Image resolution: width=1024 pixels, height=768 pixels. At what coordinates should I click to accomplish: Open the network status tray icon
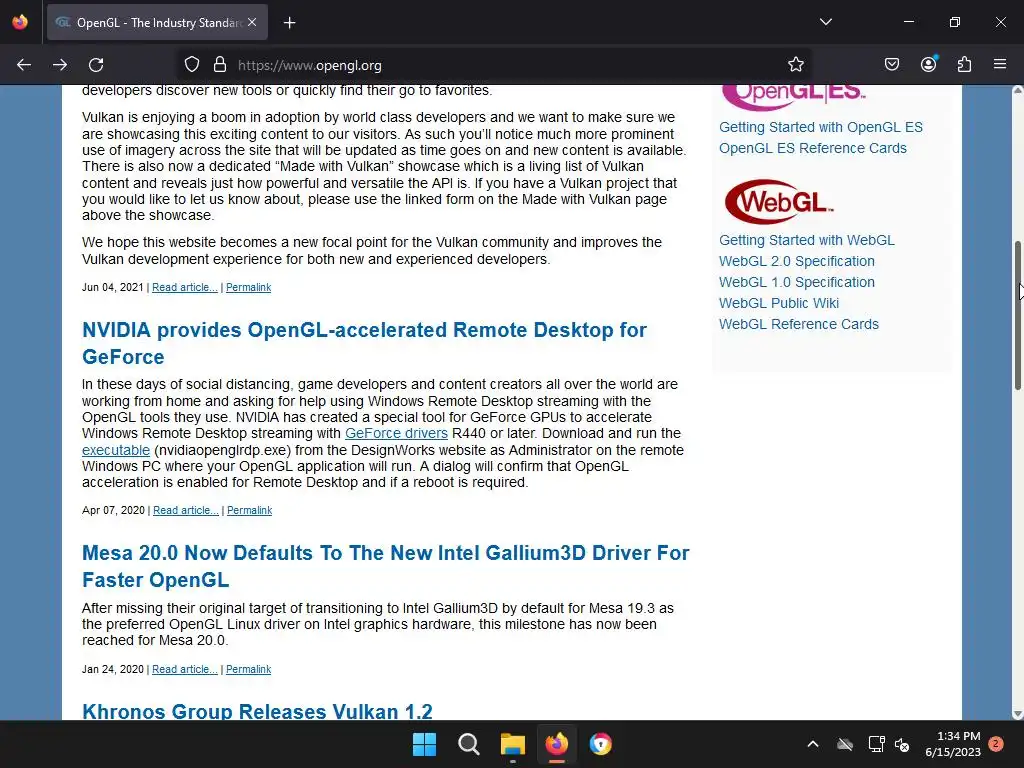[x=876, y=744]
